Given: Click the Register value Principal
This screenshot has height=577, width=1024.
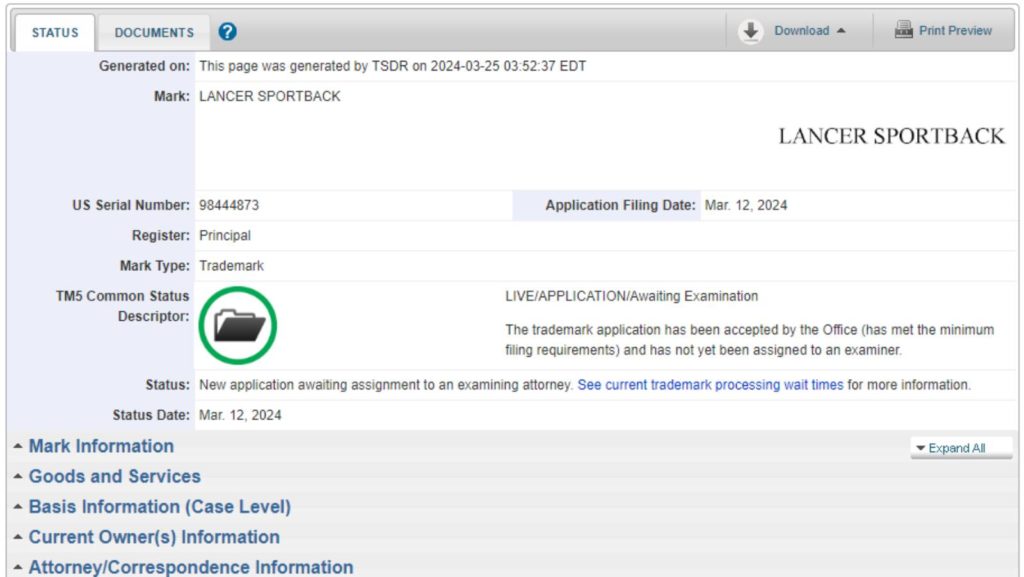Looking at the screenshot, I should [x=225, y=236].
